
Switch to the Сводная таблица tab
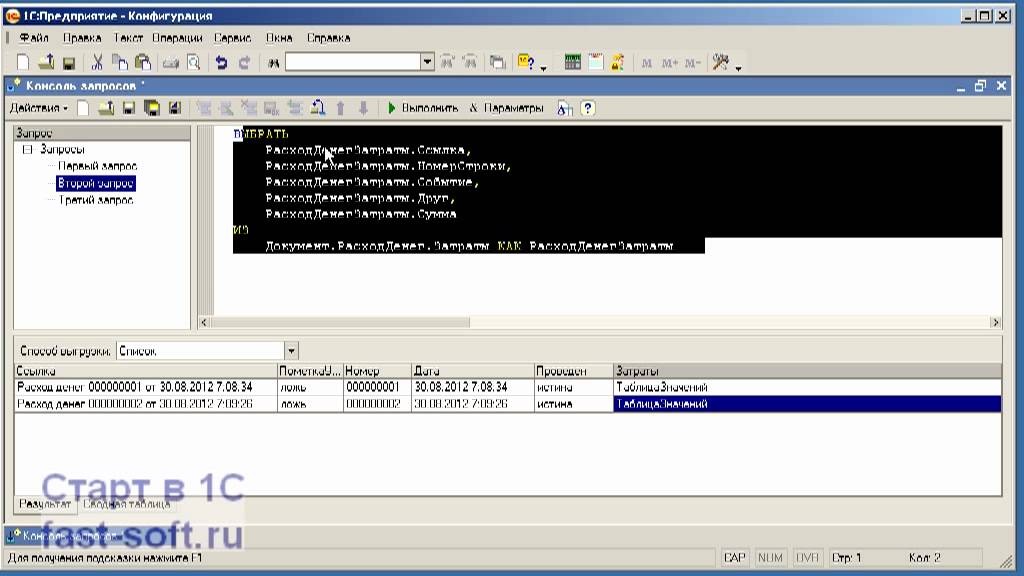126,504
